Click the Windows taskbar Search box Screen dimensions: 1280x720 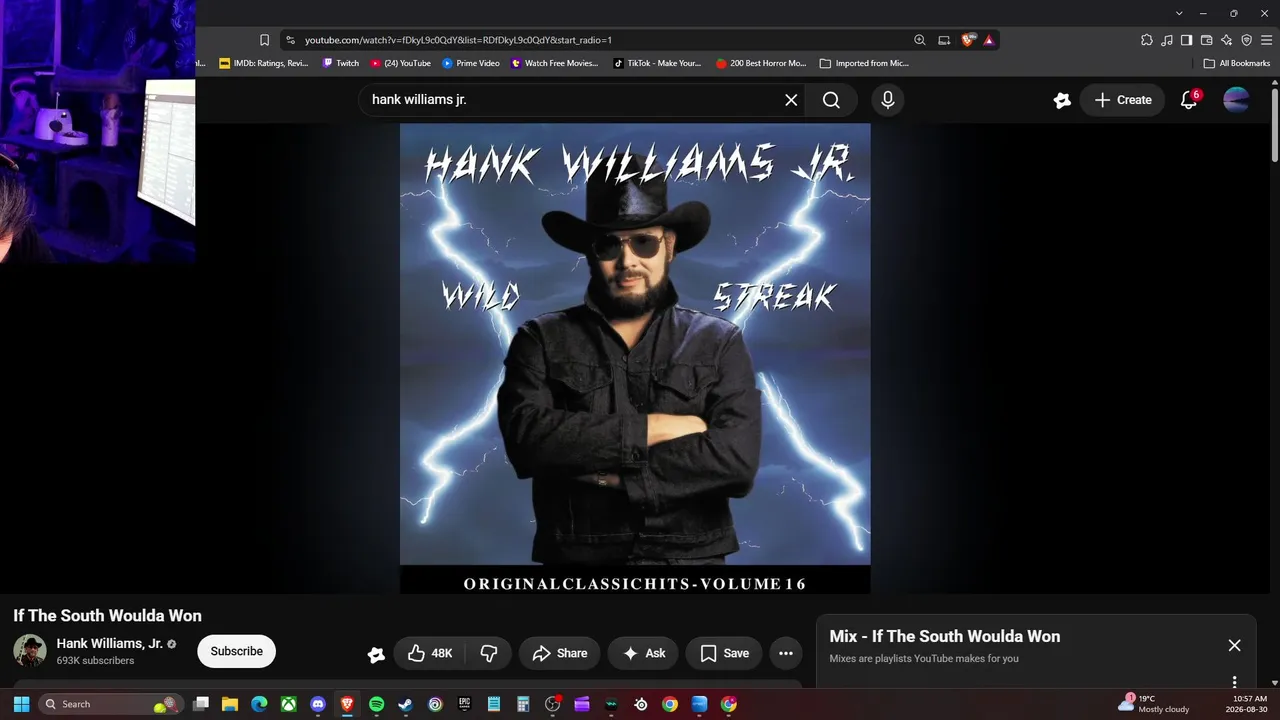111,704
